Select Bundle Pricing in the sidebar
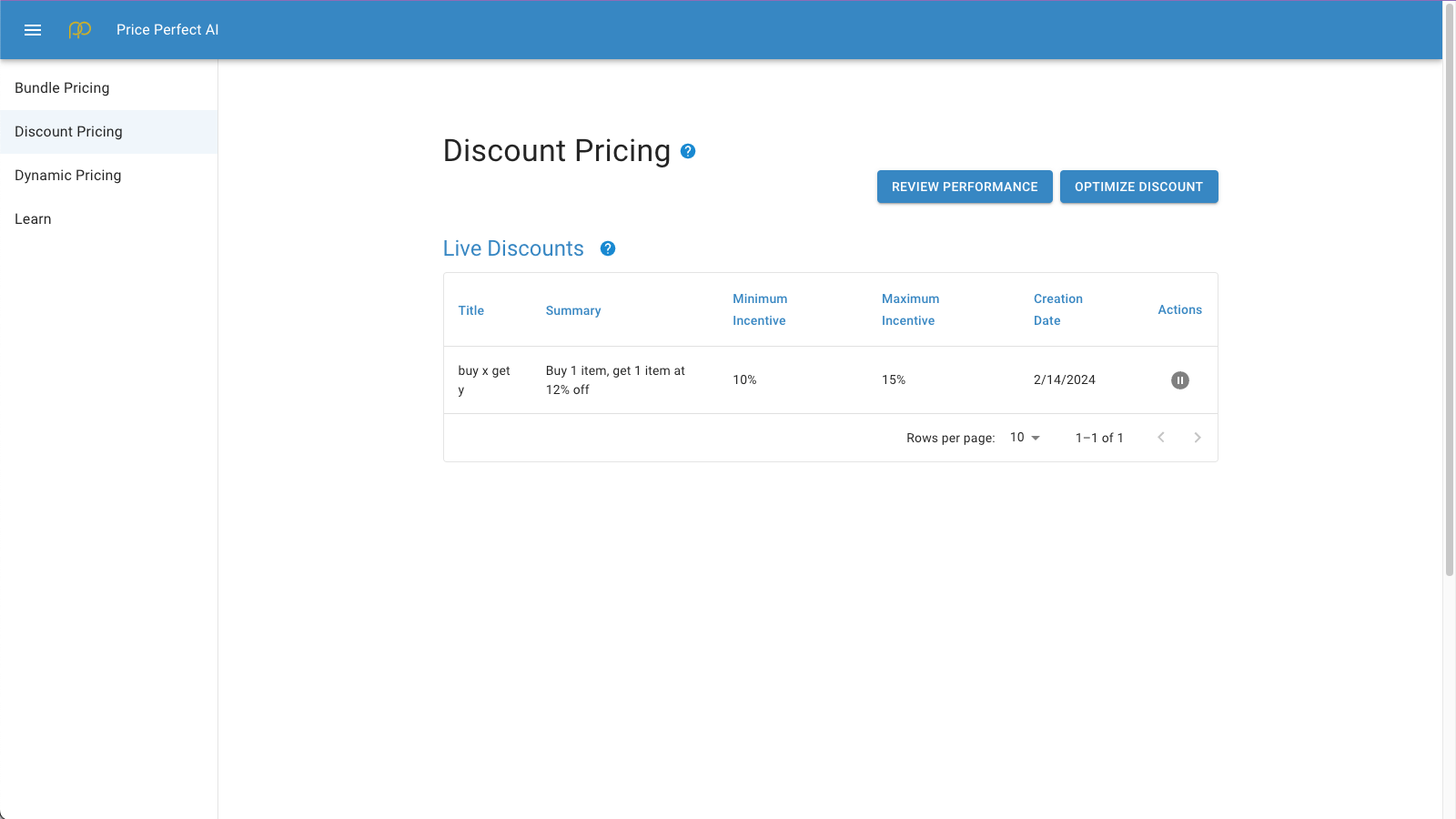 click(x=62, y=87)
